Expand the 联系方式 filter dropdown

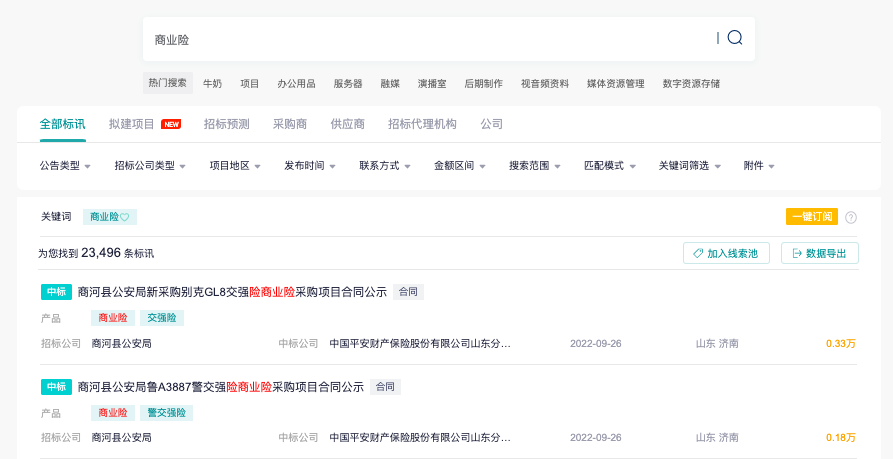pos(385,166)
